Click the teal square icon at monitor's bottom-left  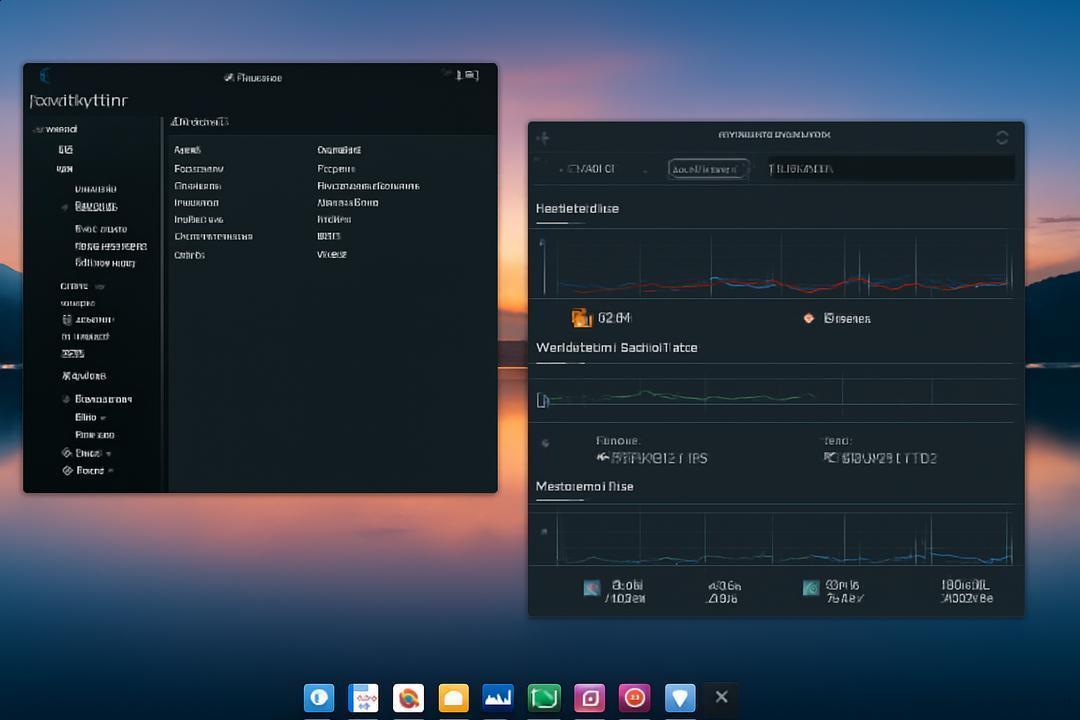point(592,588)
